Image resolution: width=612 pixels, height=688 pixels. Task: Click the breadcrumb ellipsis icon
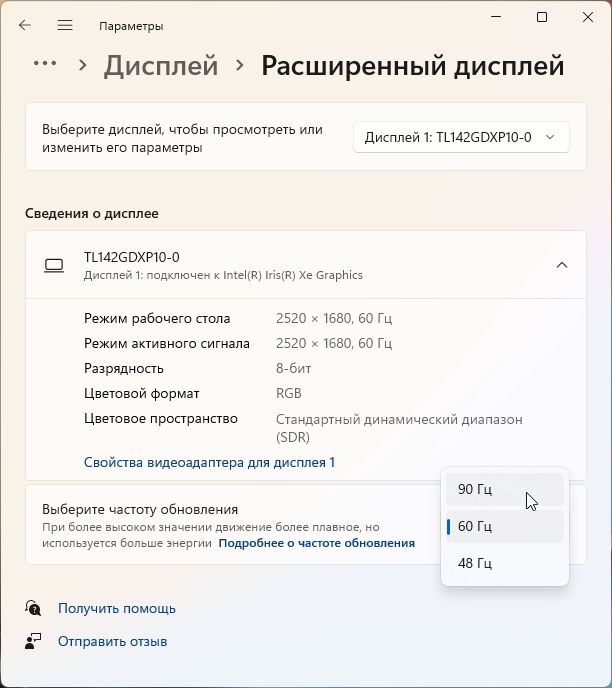click(45, 64)
